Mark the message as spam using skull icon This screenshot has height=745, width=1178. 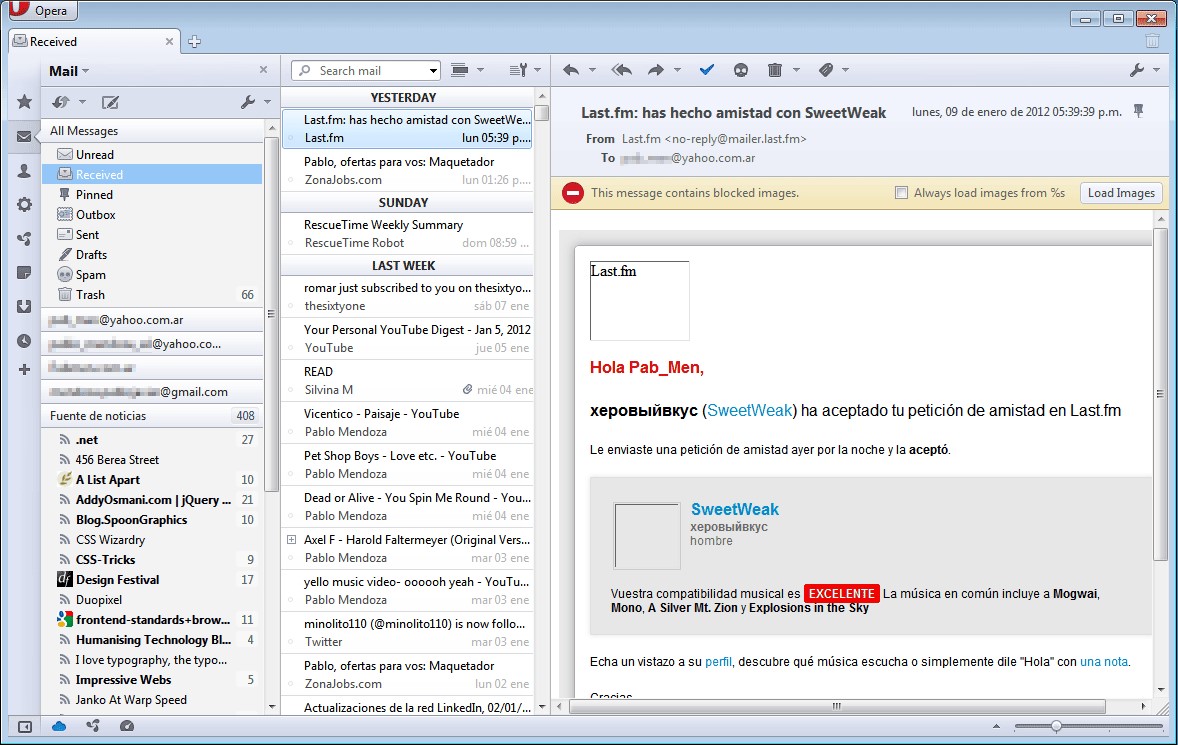(740, 70)
